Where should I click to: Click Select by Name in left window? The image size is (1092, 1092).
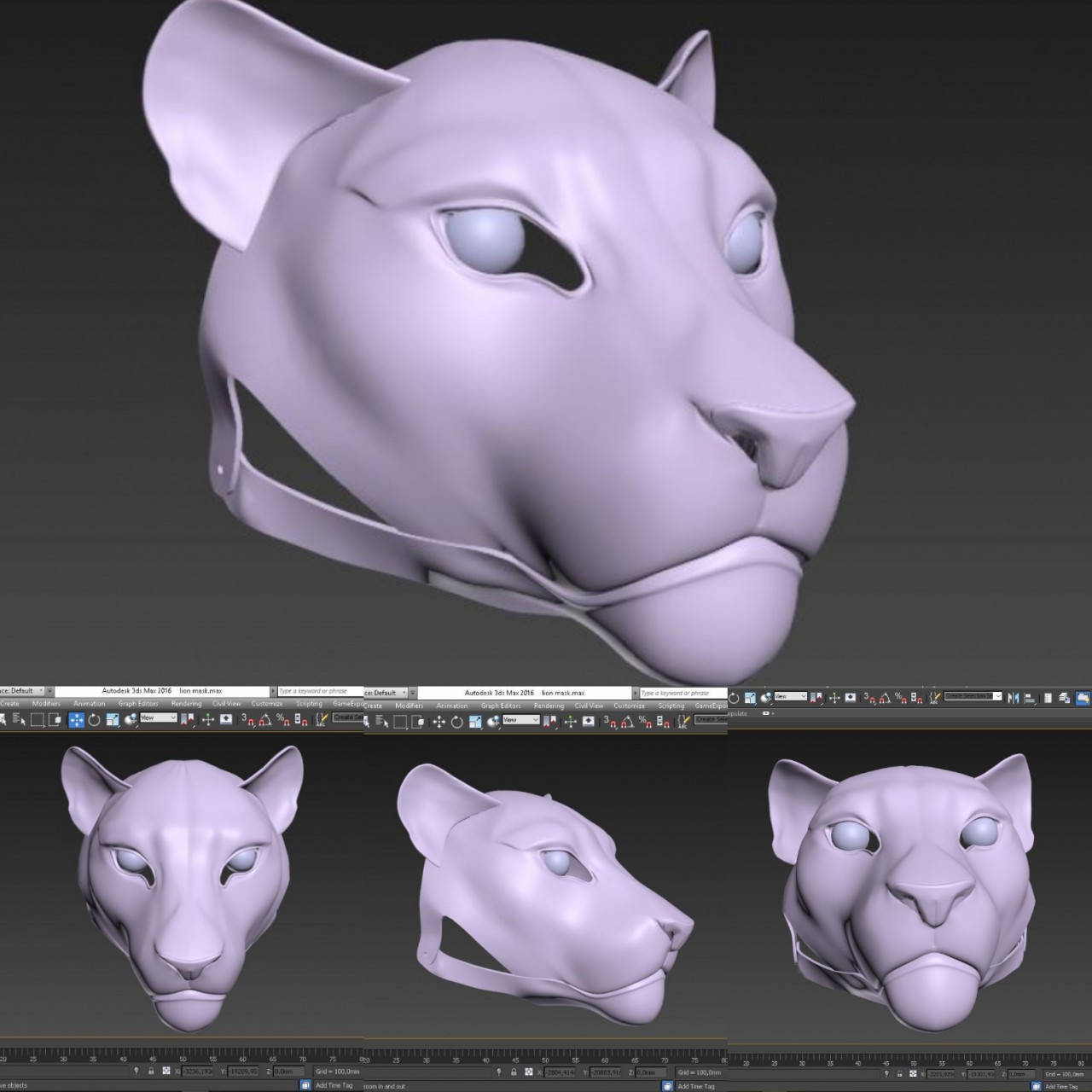click(19, 720)
